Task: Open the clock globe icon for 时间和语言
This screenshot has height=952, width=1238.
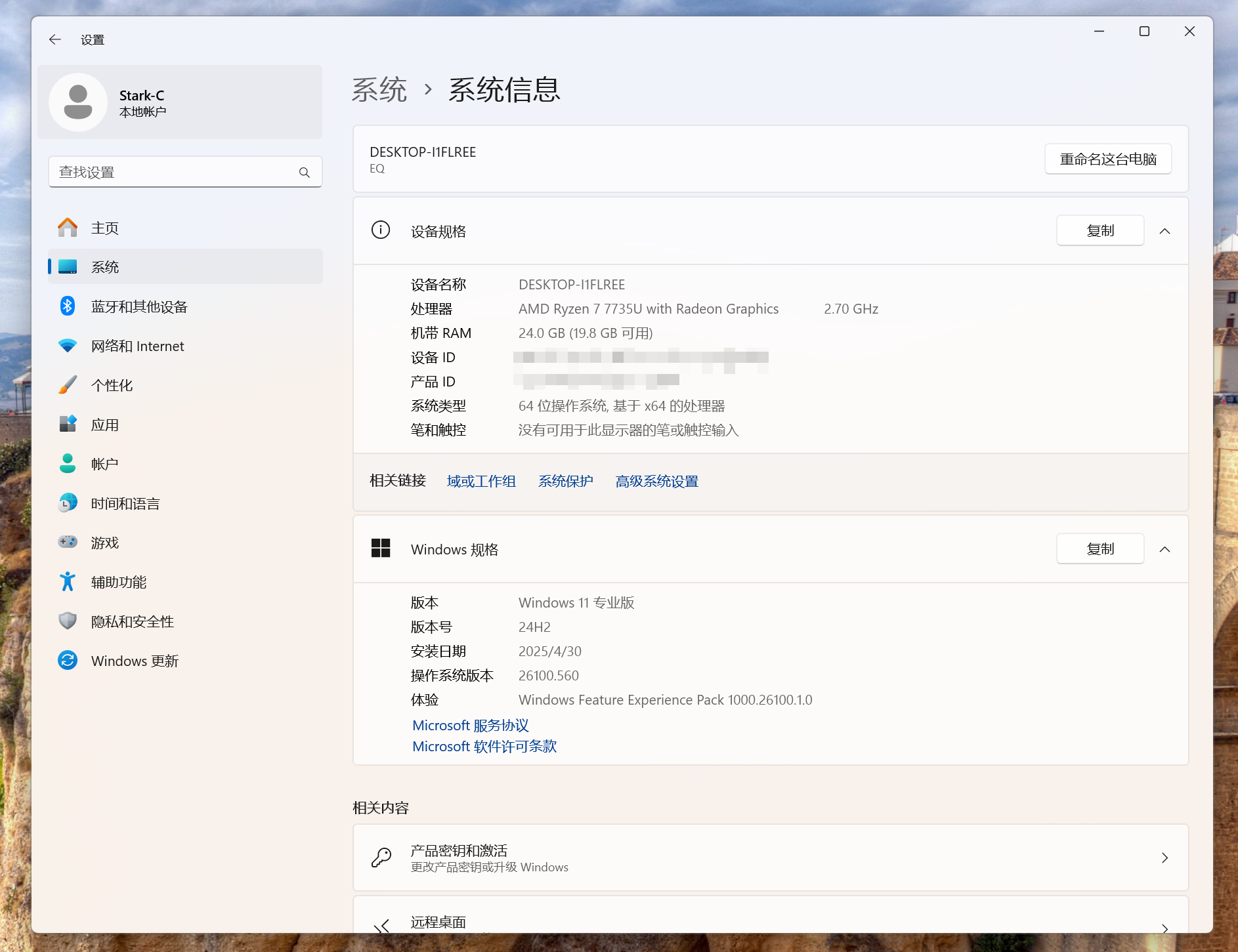Action: click(68, 503)
